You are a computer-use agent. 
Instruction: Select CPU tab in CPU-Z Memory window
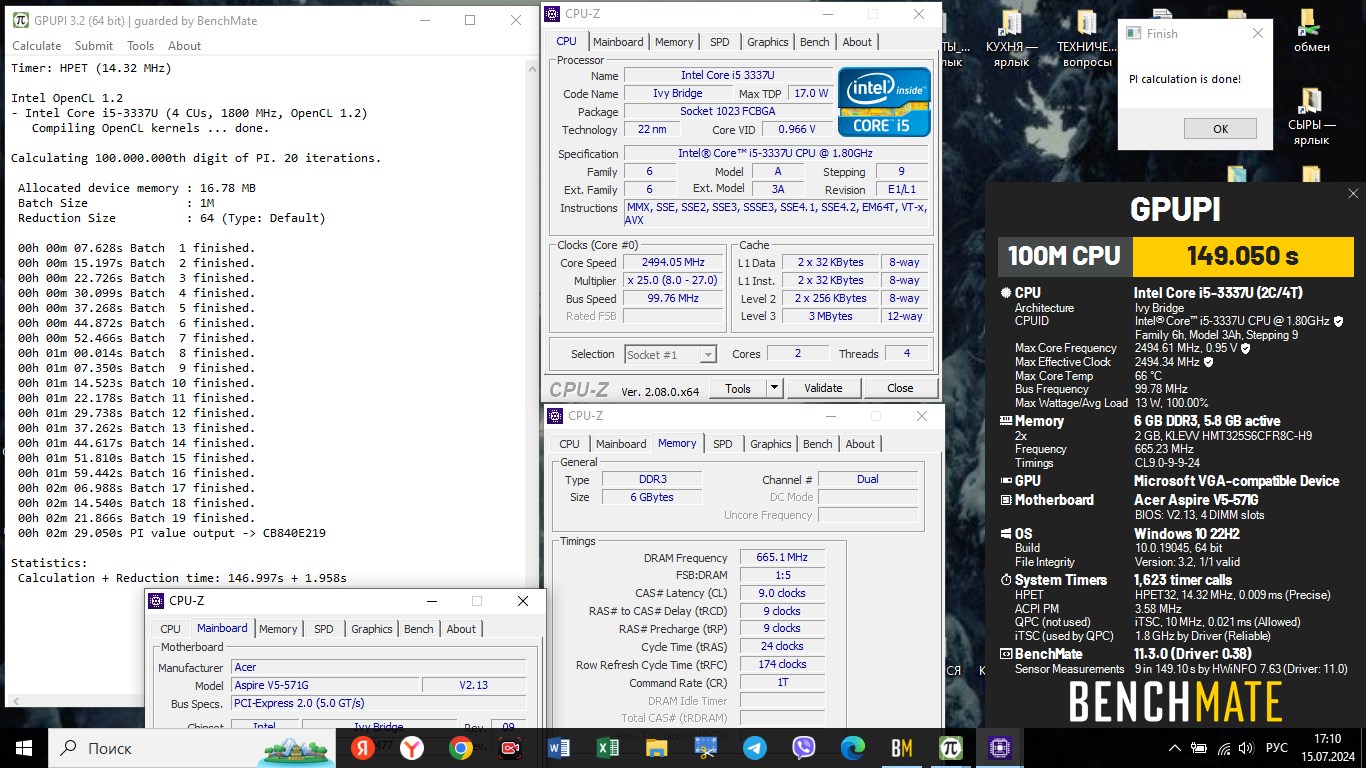coord(569,444)
